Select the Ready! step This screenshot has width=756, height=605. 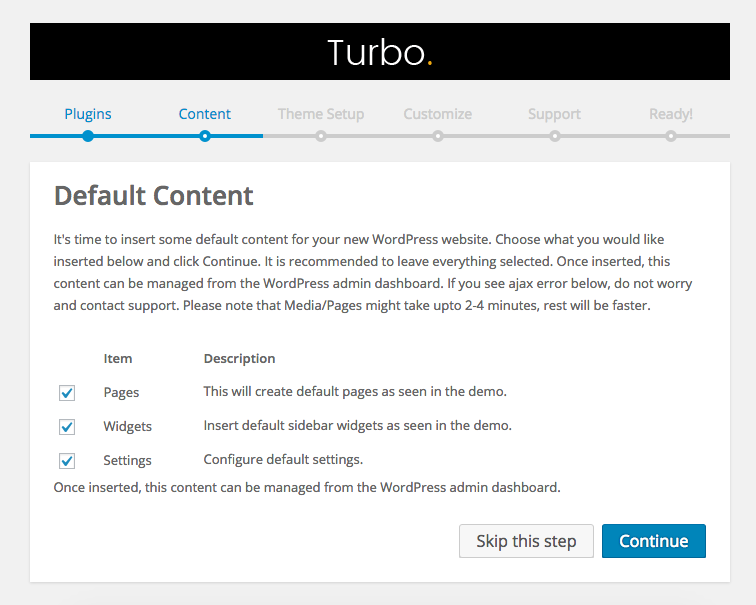click(671, 114)
